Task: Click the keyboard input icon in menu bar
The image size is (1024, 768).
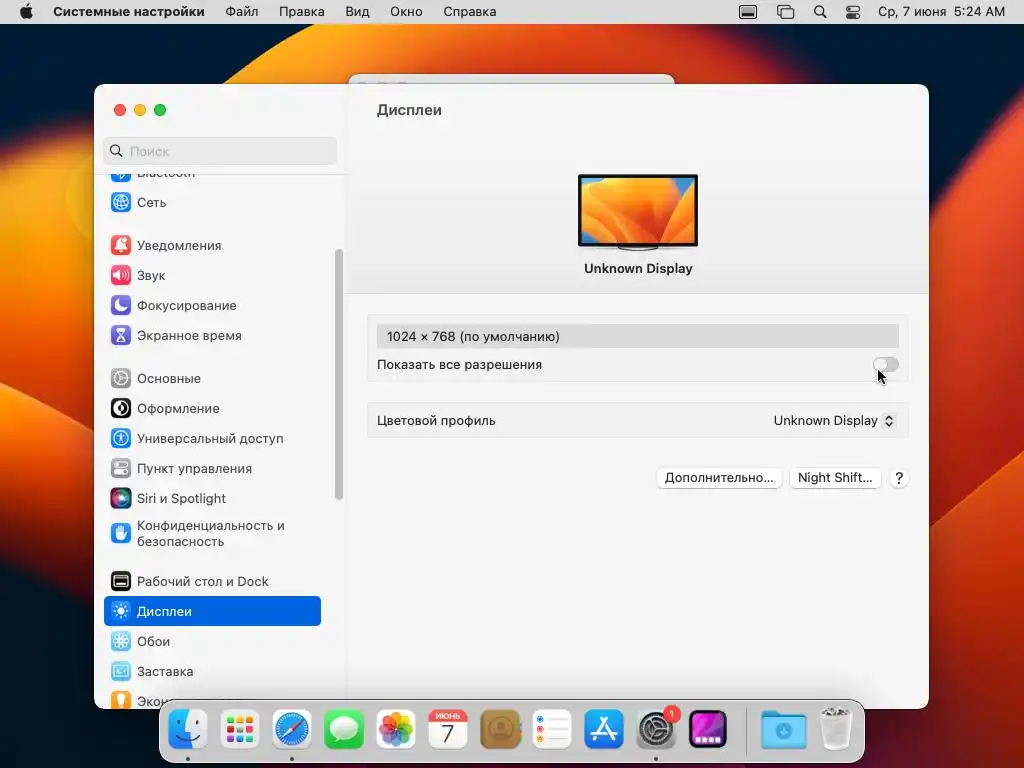Action: point(748,12)
